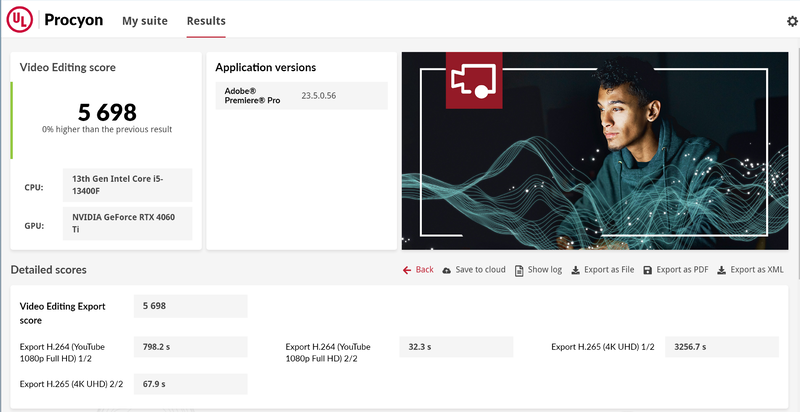The image size is (800, 412).
Task: Choose the Export as File label
Action: [x=609, y=270]
